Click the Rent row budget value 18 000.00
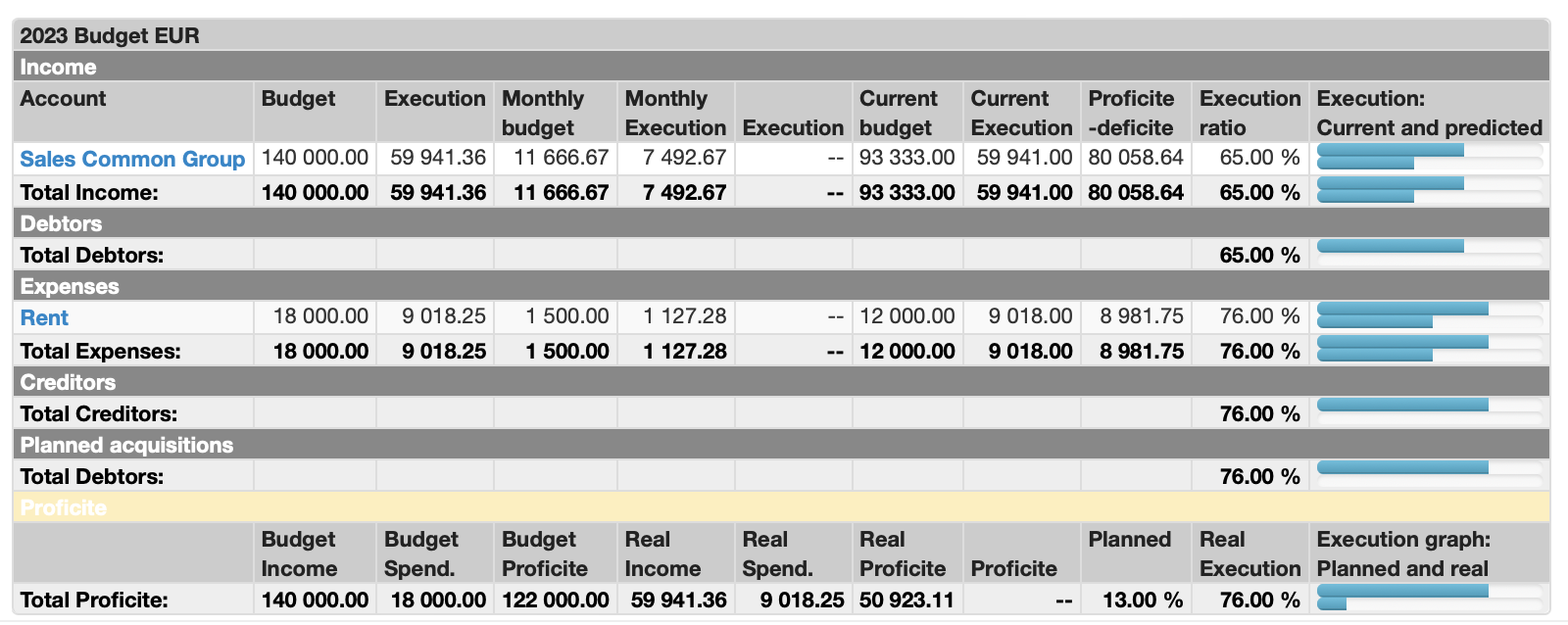1568x625 pixels. tap(320, 316)
